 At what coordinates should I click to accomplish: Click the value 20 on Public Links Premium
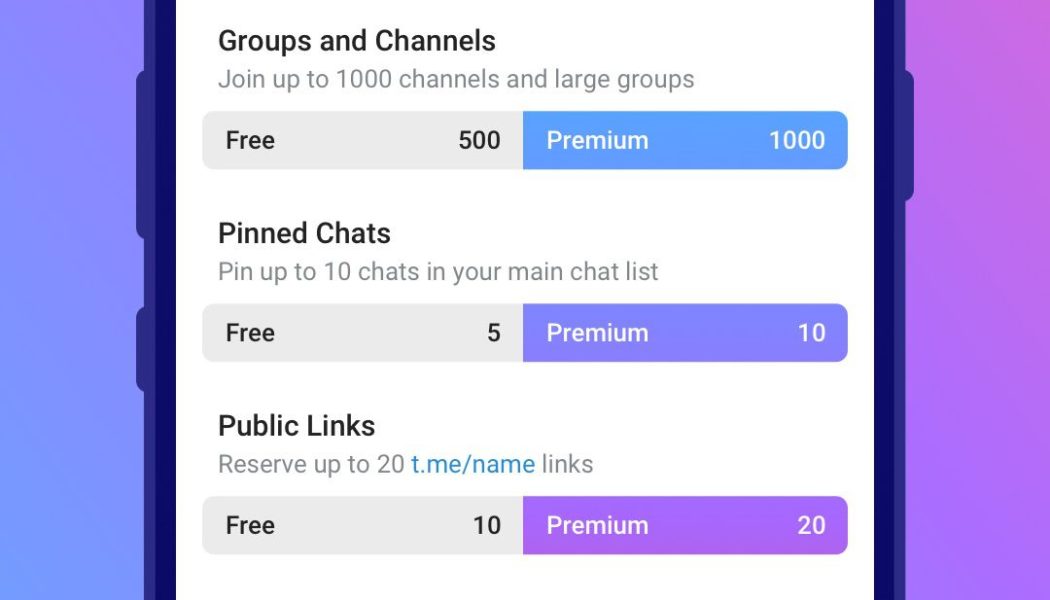811,525
